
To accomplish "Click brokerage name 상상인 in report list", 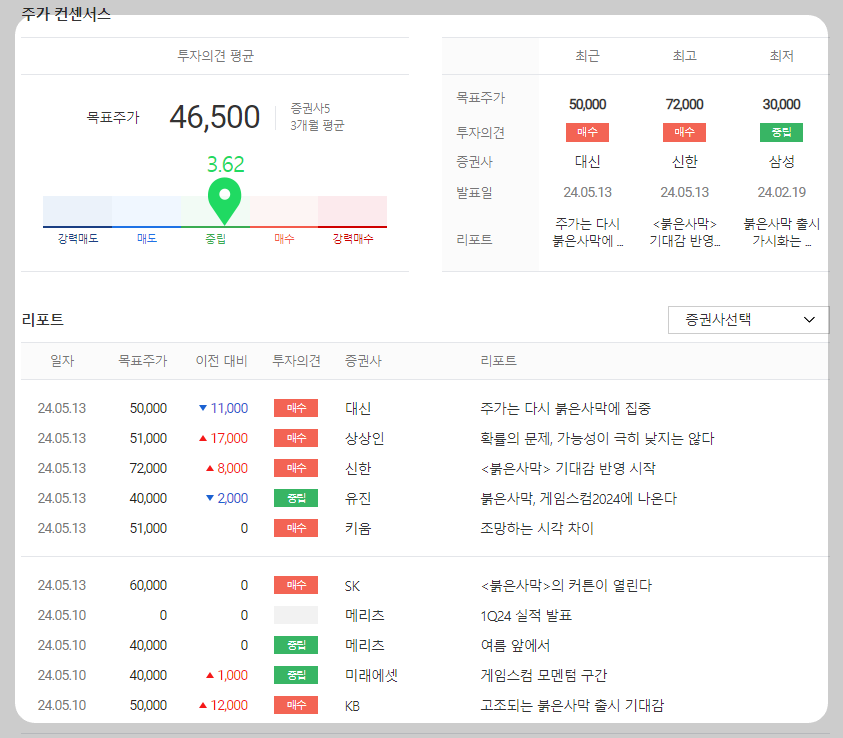I will (365, 439).
